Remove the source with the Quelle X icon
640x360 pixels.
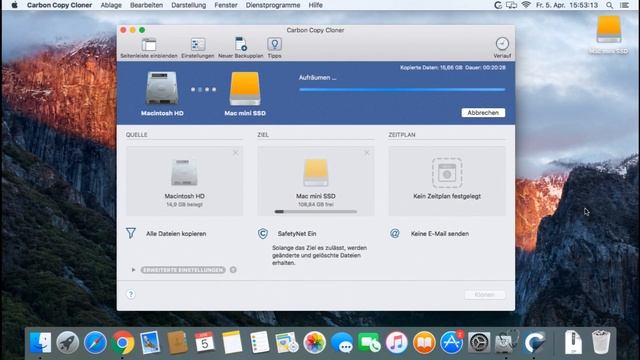tap(236, 153)
